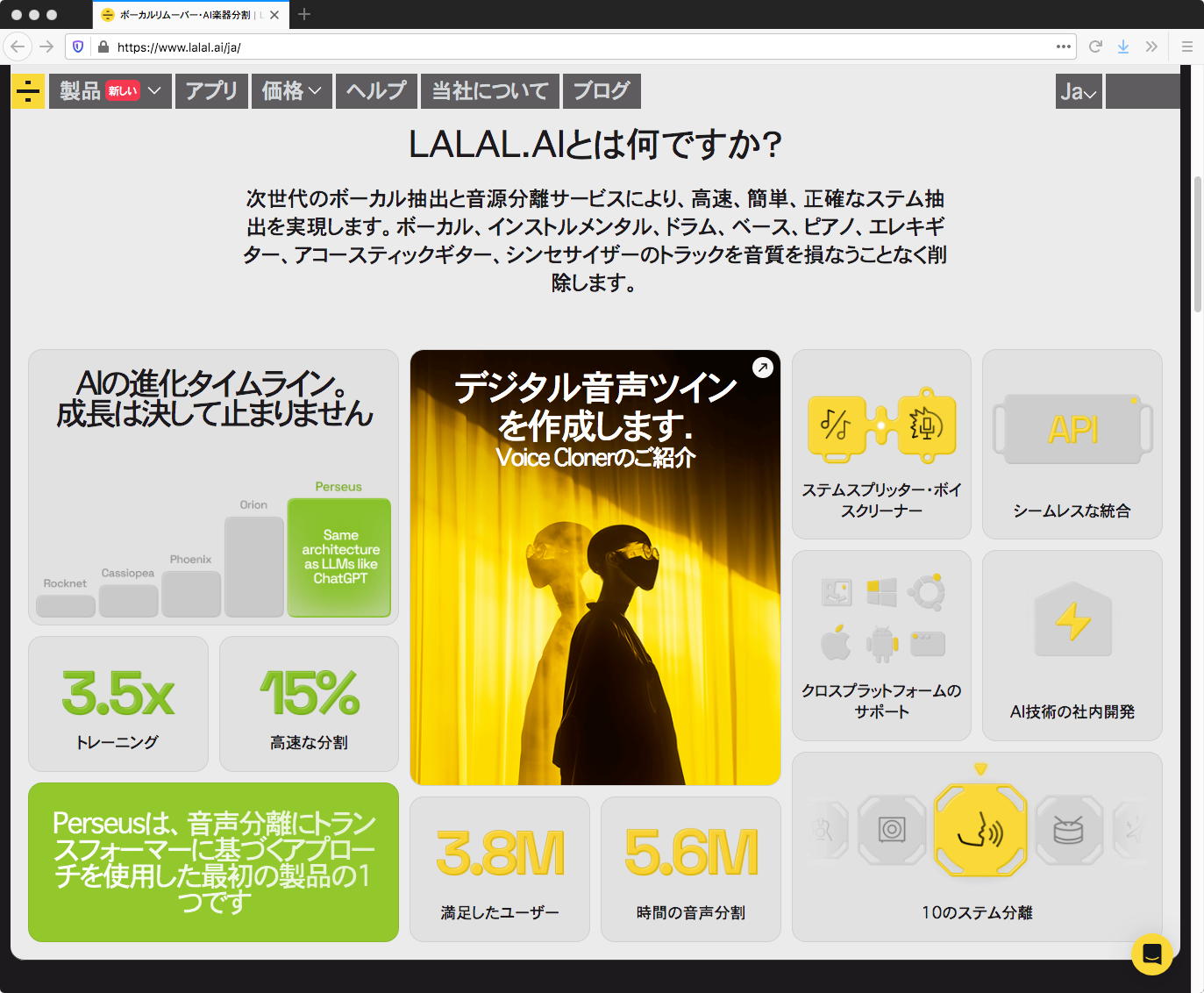The width and height of the screenshot is (1204, 993).
Task: Go back using the browser back arrow
Action: [x=18, y=46]
